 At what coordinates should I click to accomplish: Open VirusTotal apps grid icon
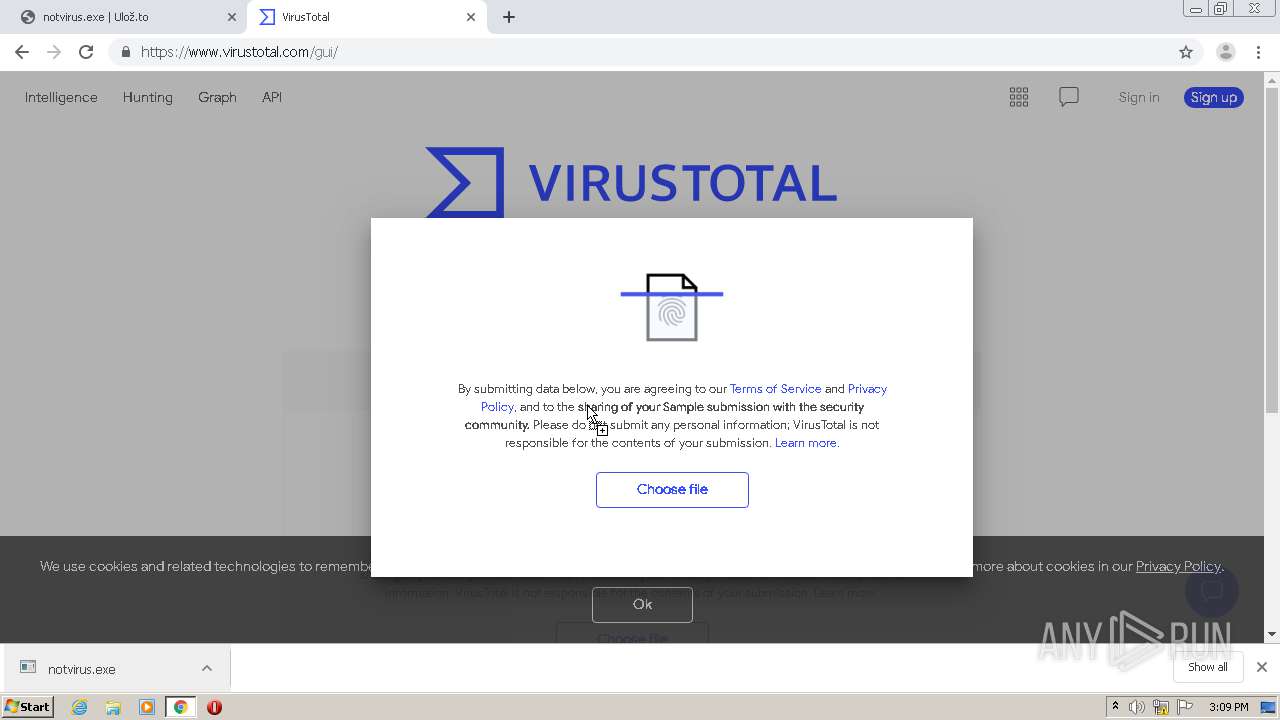click(1019, 97)
